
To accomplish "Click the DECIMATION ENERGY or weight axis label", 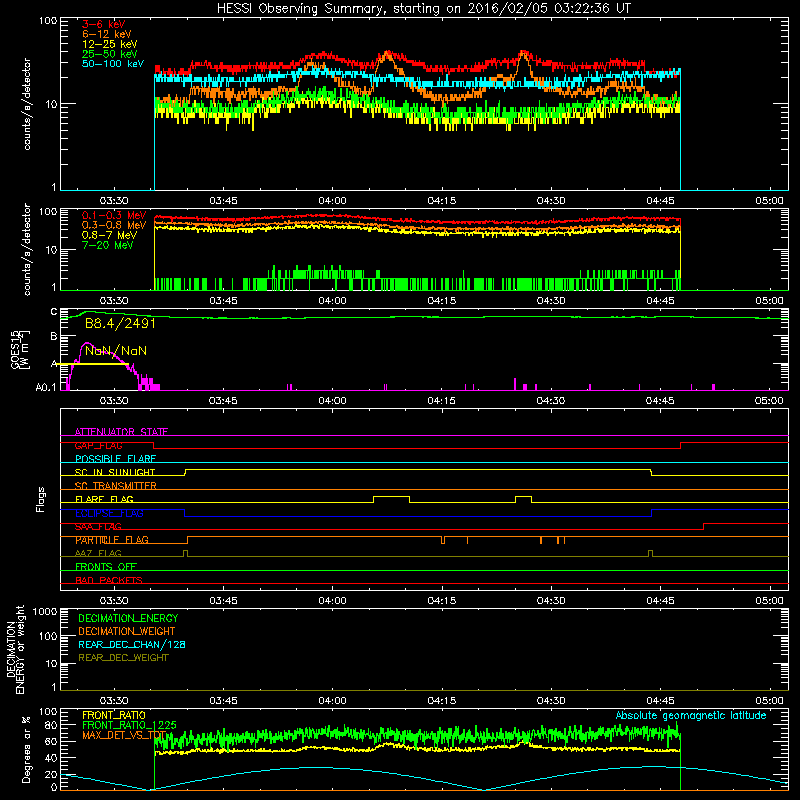I will click(15, 649).
